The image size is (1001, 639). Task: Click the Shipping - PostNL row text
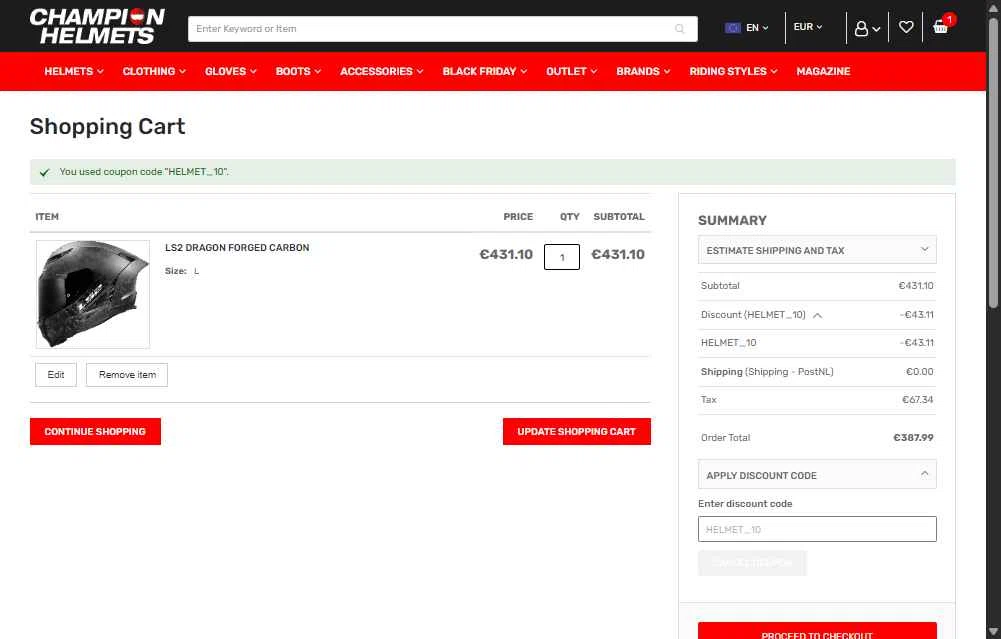(x=767, y=372)
